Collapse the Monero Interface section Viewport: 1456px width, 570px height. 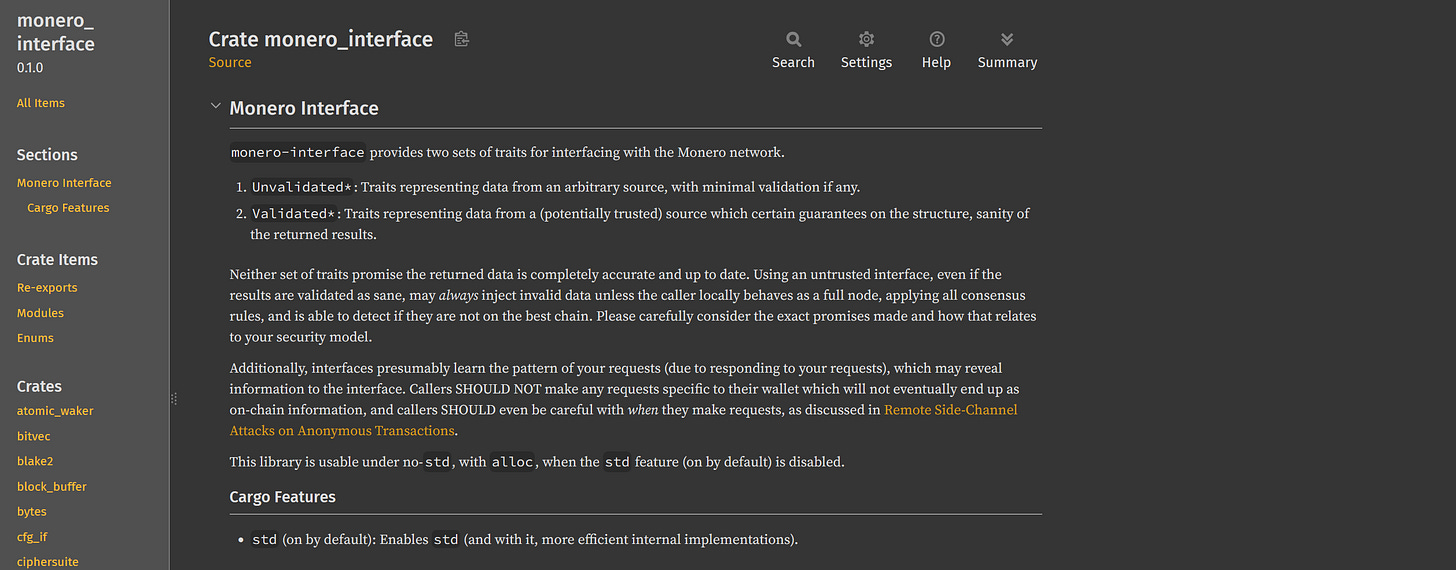tap(215, 107)
